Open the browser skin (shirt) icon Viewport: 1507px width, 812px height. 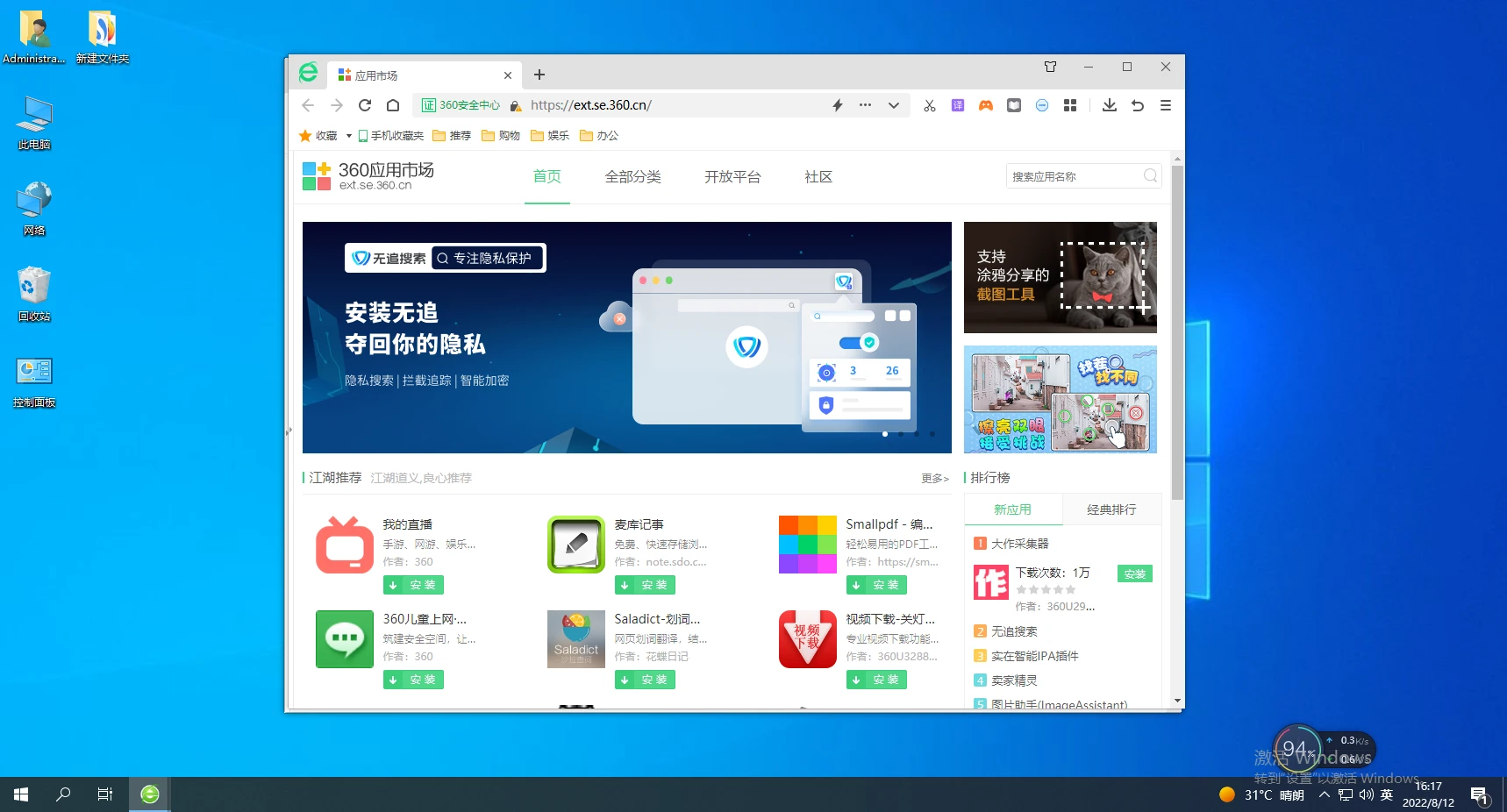click(1050, 67)
